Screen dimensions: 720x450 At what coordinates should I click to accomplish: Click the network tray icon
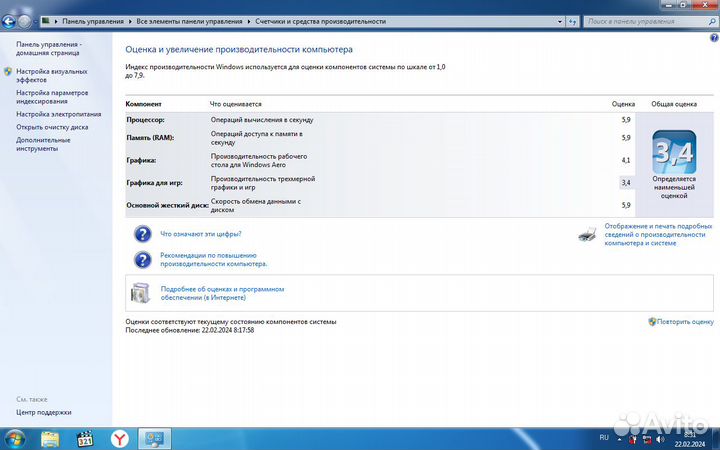647,439
